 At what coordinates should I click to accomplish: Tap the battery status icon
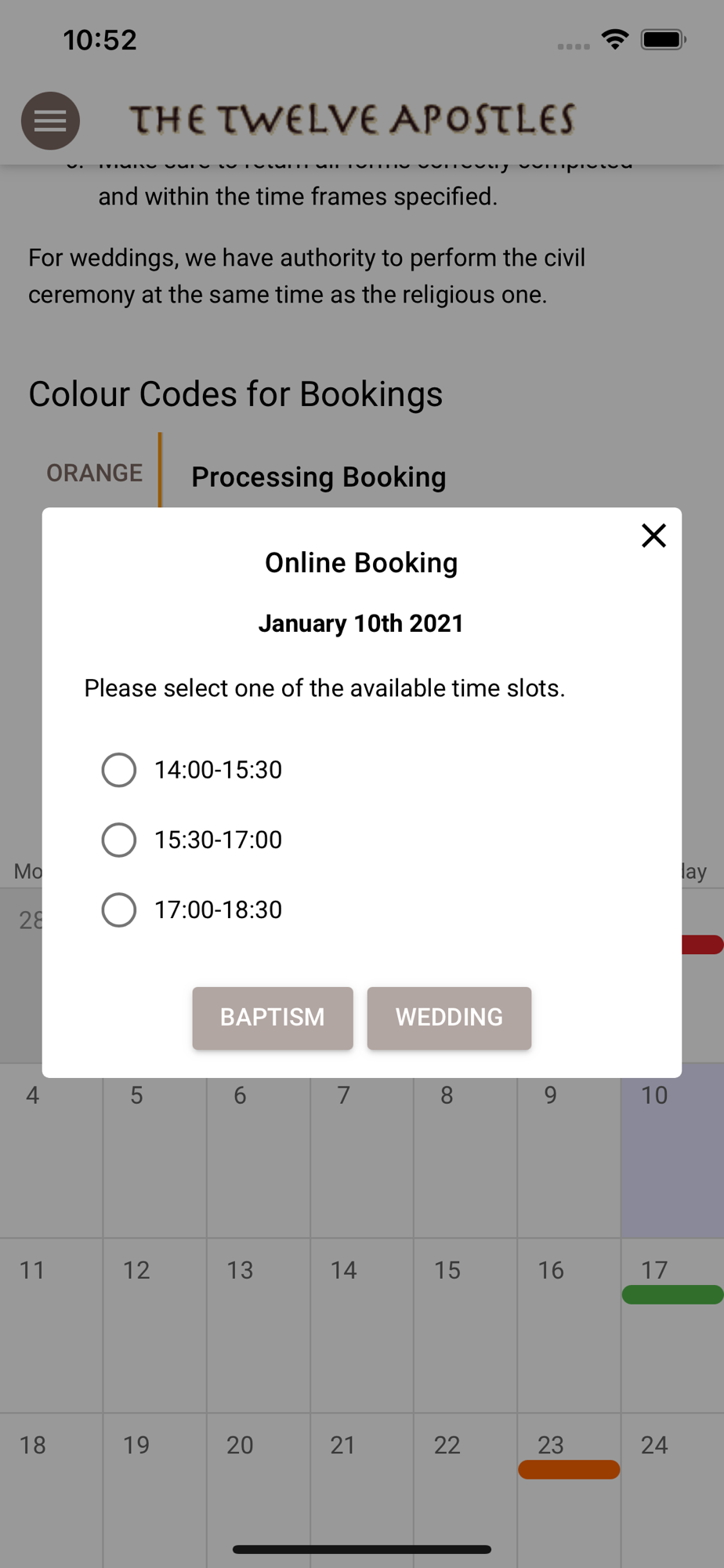tap(663, 39)
